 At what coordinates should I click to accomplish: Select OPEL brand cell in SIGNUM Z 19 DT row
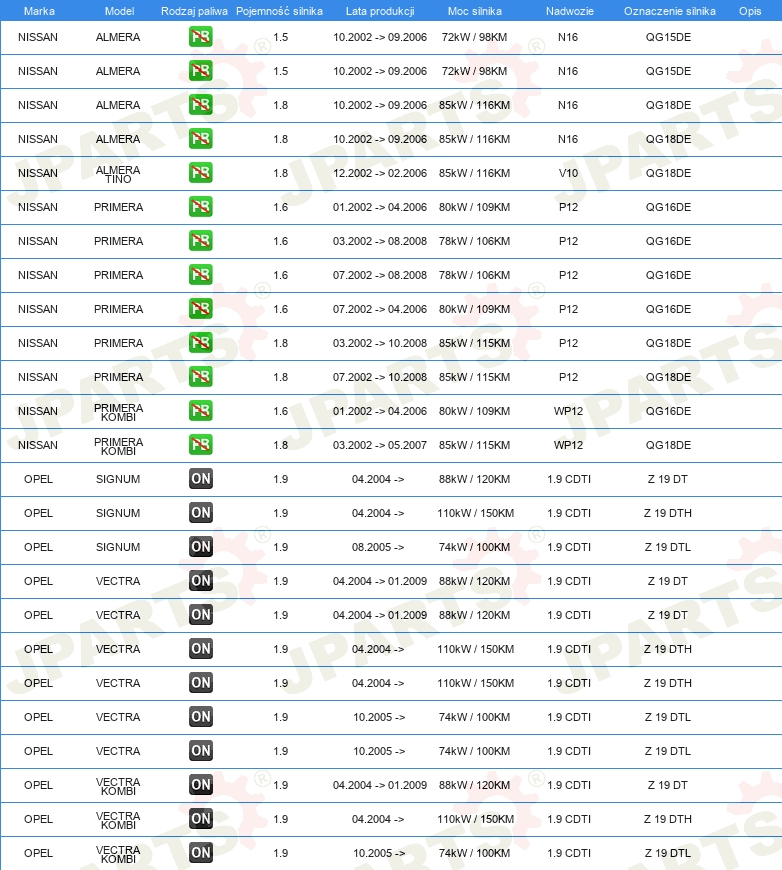(x=38, y=479)
